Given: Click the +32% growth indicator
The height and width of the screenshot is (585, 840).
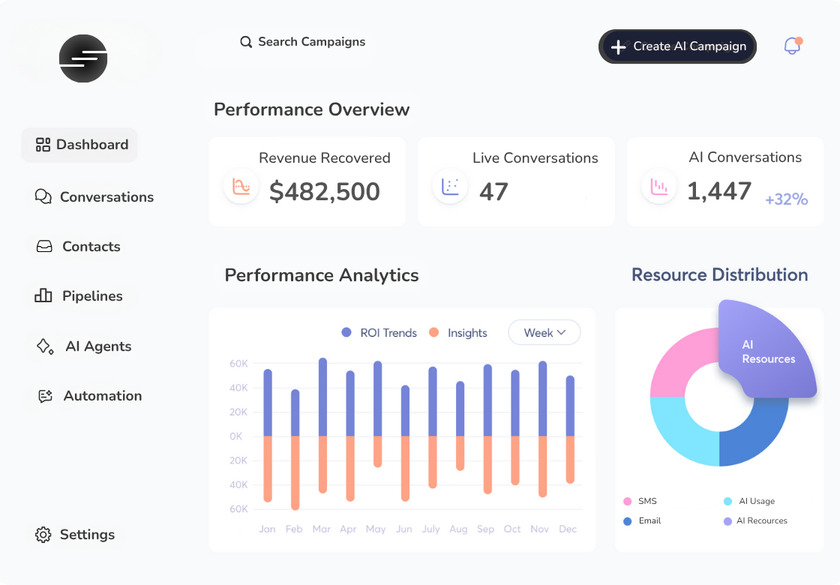Looking at the screenshot, I should [x=786, y=199].
